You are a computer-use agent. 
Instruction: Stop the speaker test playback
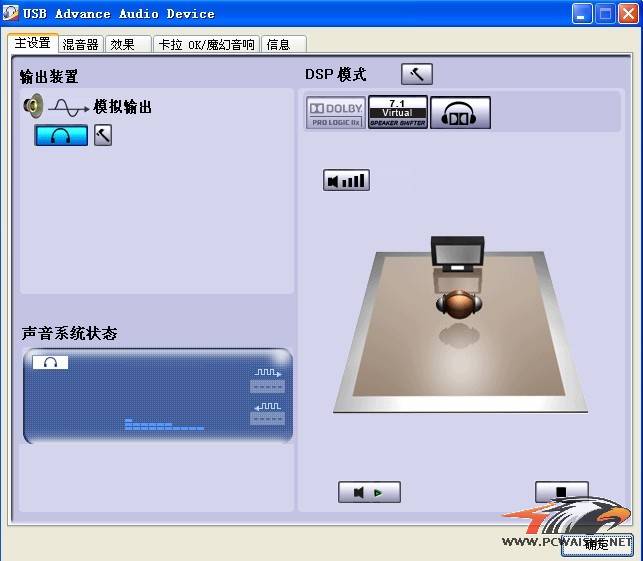[x=561, y=492]
